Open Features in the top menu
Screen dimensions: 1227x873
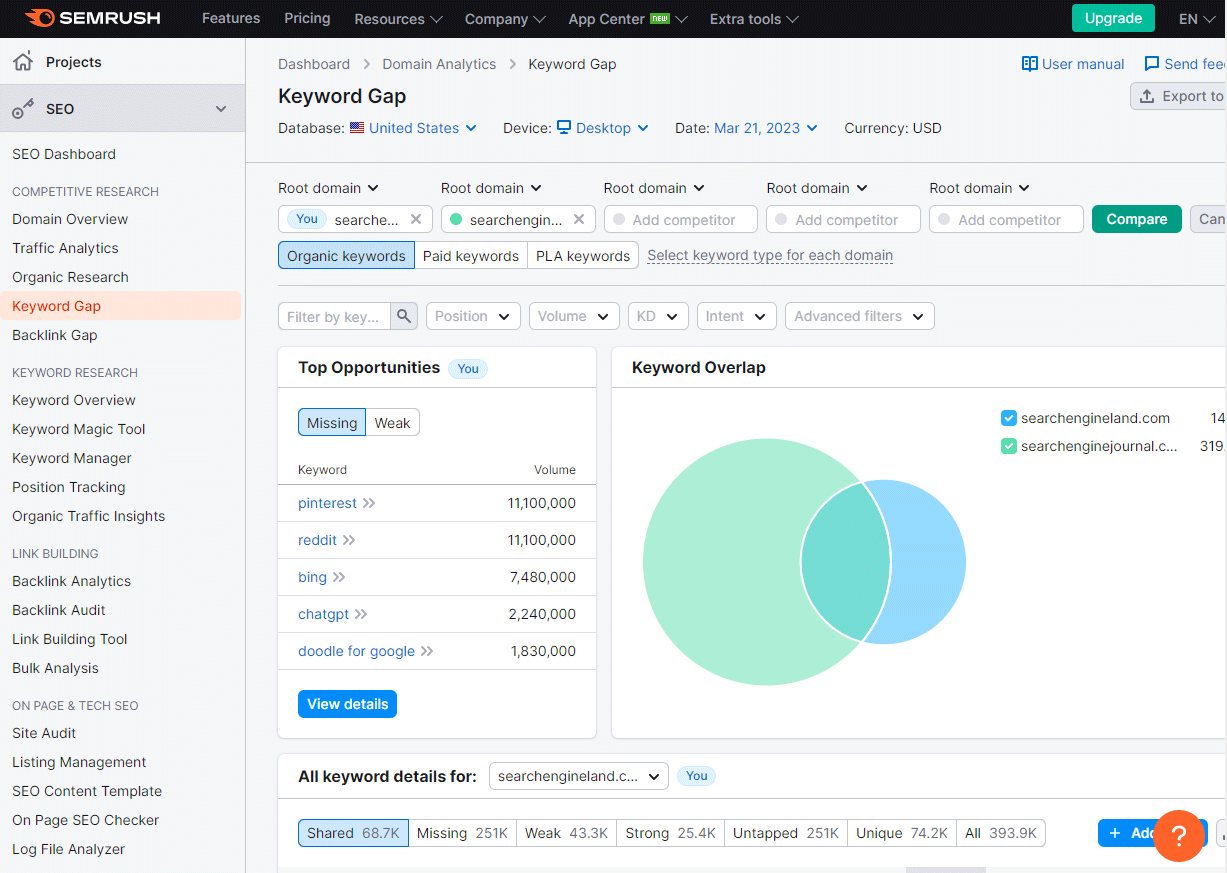tap(231, 18)
